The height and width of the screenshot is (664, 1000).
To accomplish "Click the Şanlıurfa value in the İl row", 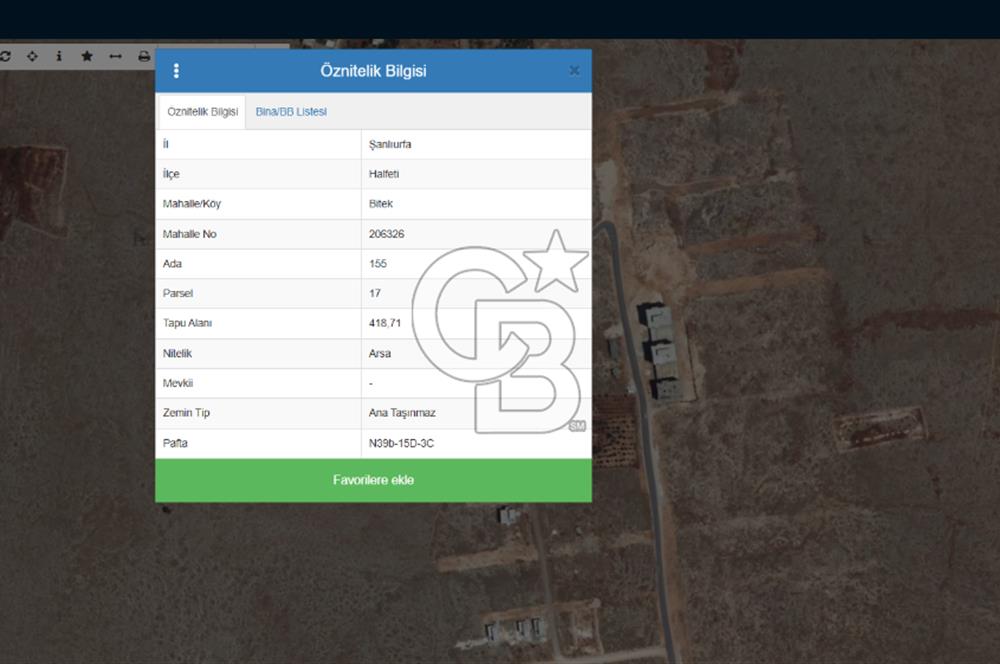I will pyautogui.click(x=390, y=144).
